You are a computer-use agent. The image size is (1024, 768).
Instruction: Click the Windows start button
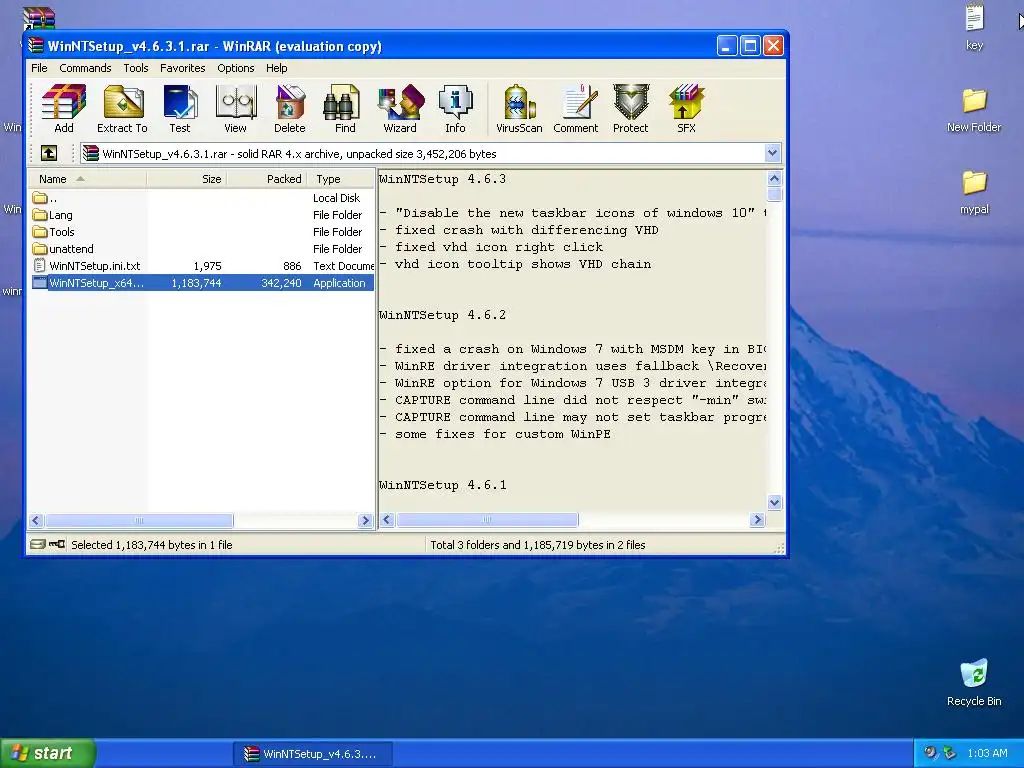coord(48,753)
